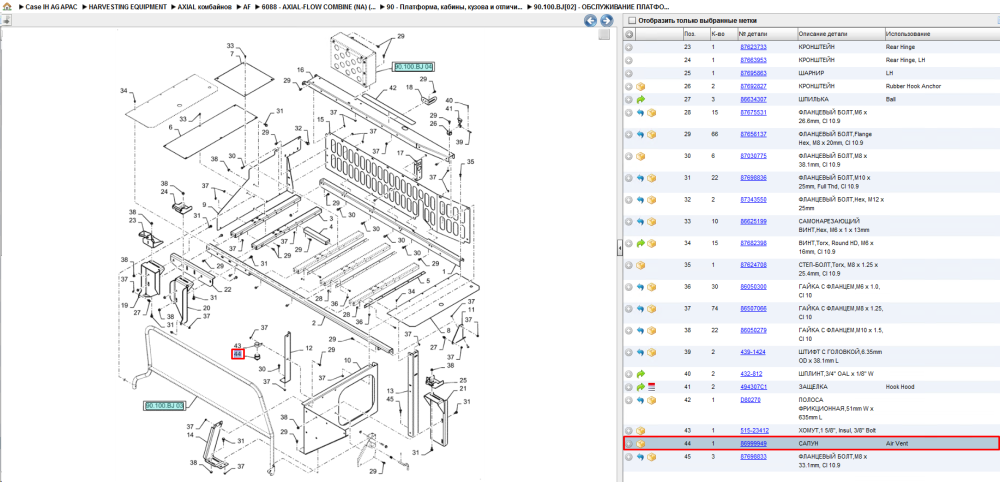The height and width of the screenshot is (482, 1000).
Task: Click blue return arrow in row 31
Action: point(641,178)
